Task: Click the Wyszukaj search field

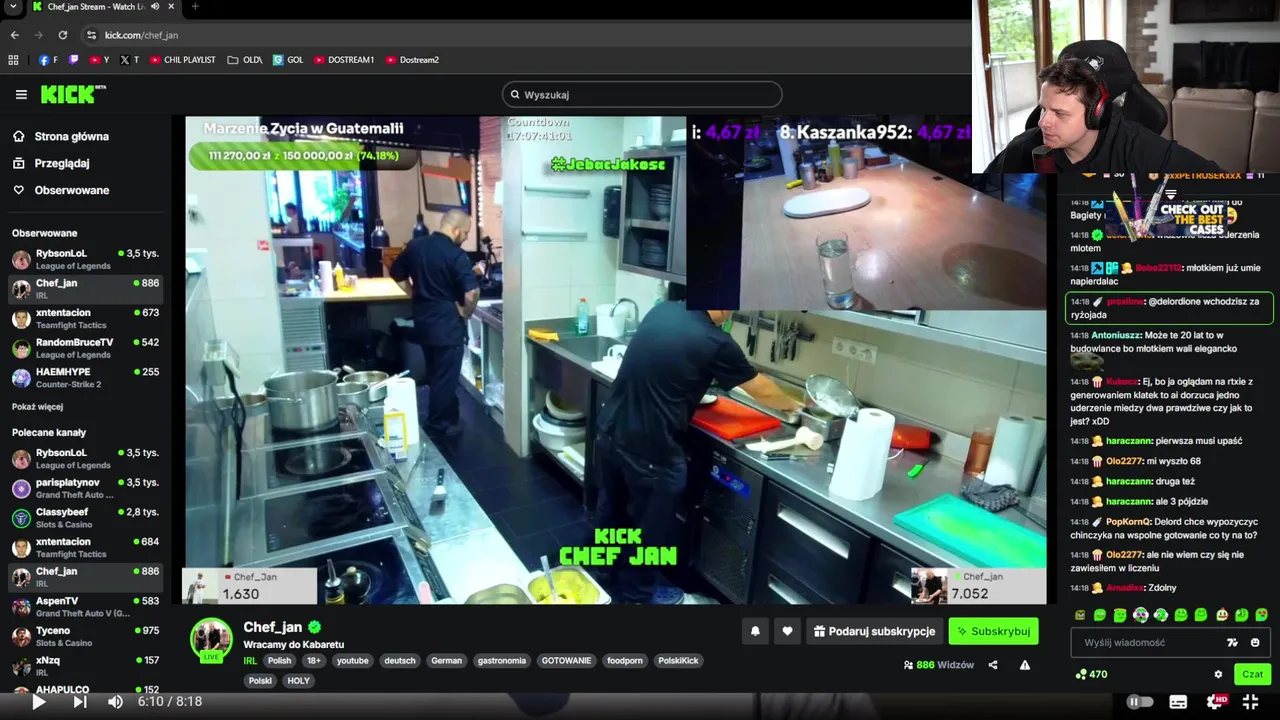Action: 642,95
